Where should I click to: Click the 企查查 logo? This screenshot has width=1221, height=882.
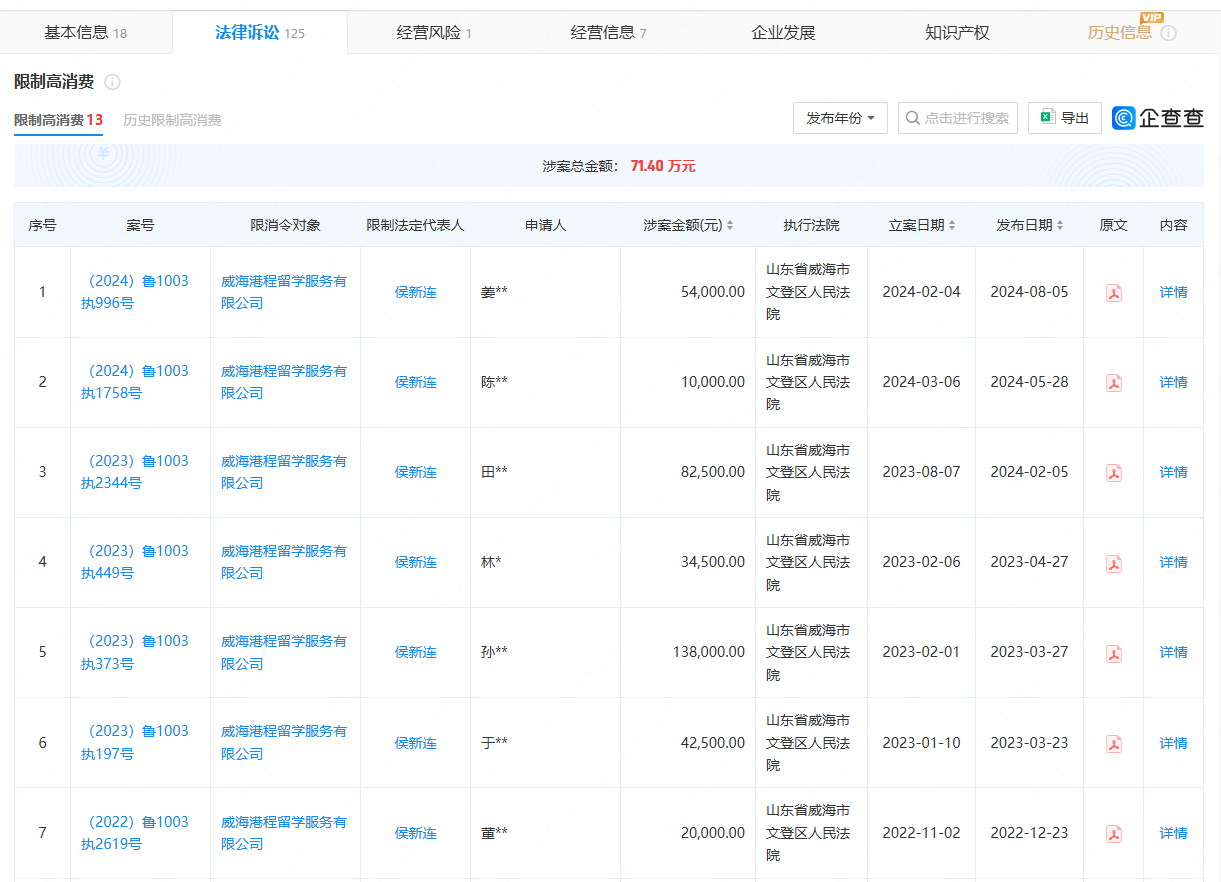coord(1158,118)
